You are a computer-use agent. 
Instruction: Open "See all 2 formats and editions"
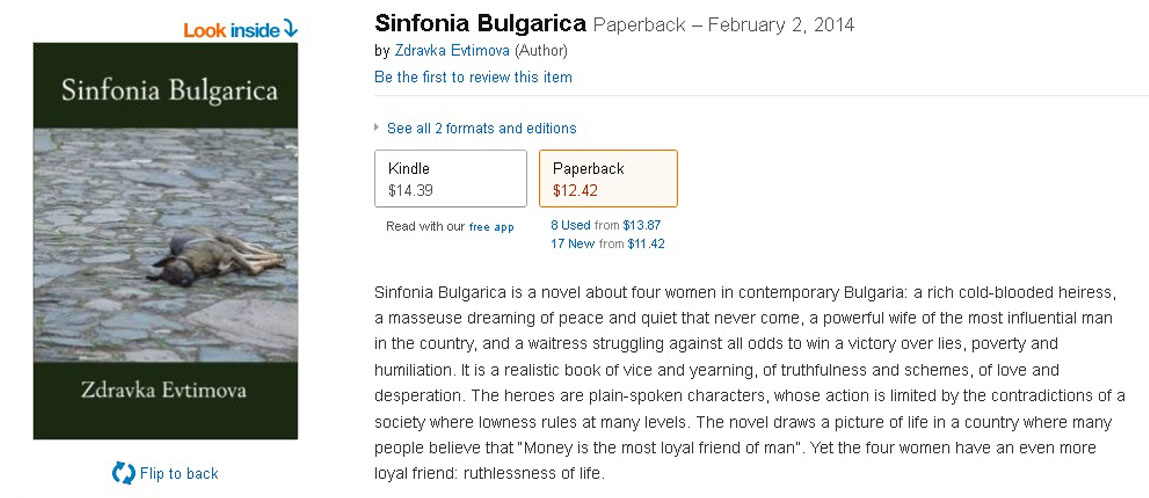pyautogui.click(x=481, y=128)
